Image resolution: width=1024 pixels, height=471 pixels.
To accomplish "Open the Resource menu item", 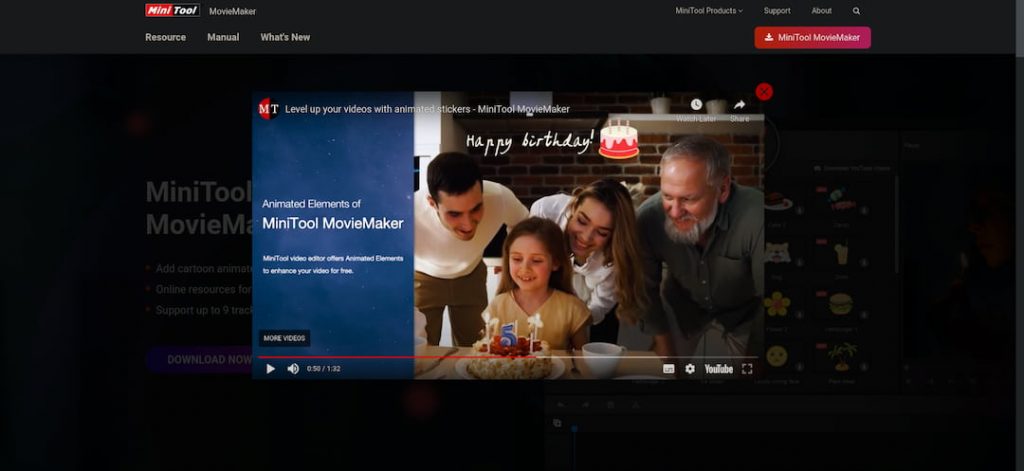I will (165, 37).
